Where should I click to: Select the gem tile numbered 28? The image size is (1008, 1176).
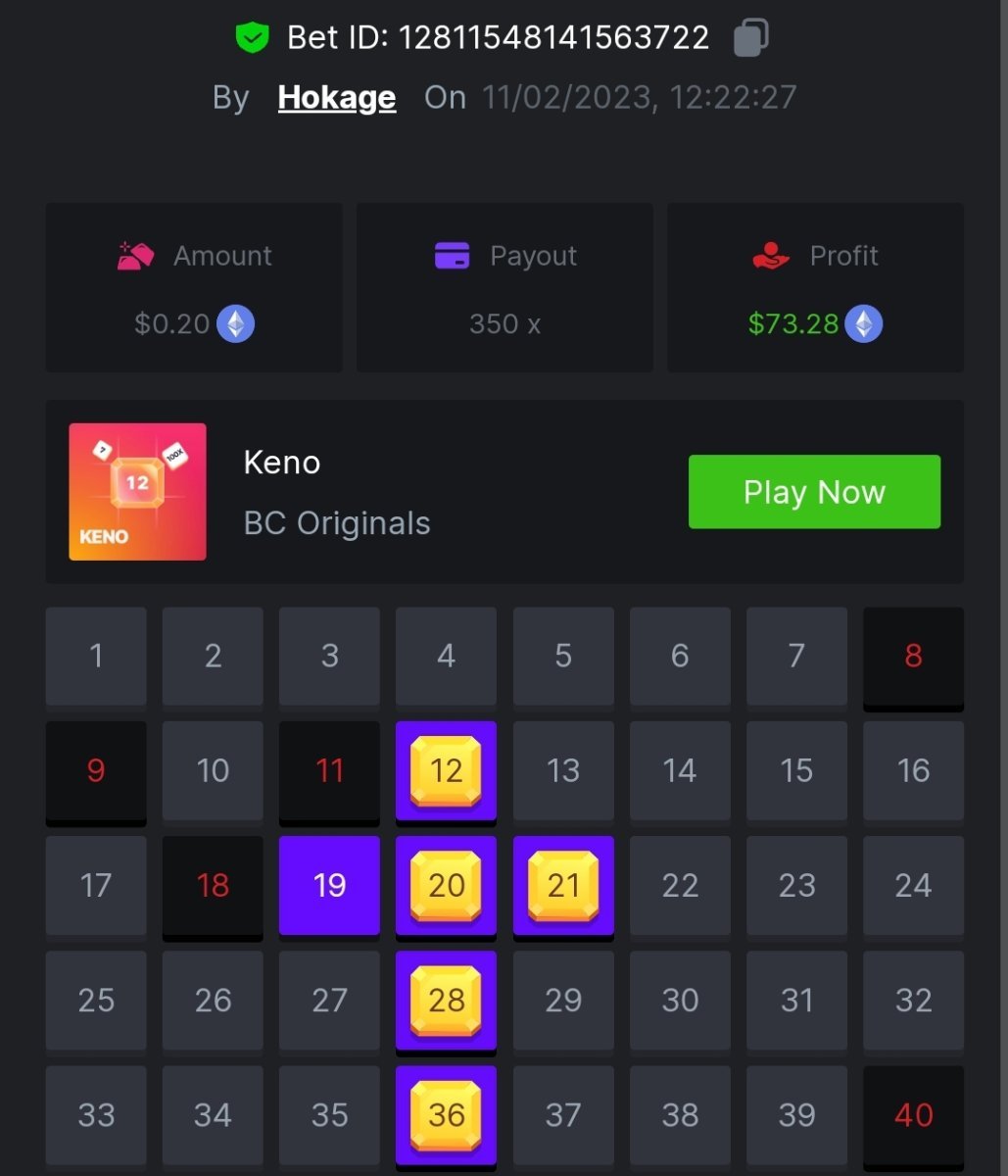pos(446,1001)
